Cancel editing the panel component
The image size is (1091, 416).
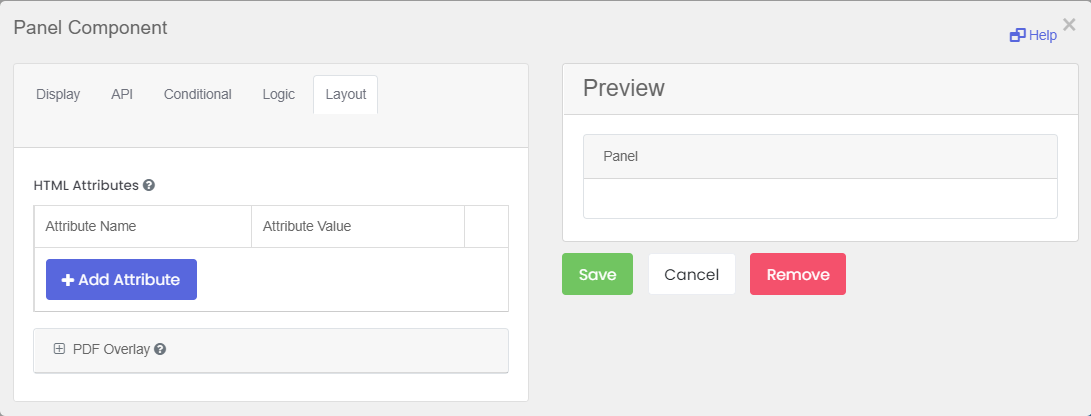pos(692,274)
